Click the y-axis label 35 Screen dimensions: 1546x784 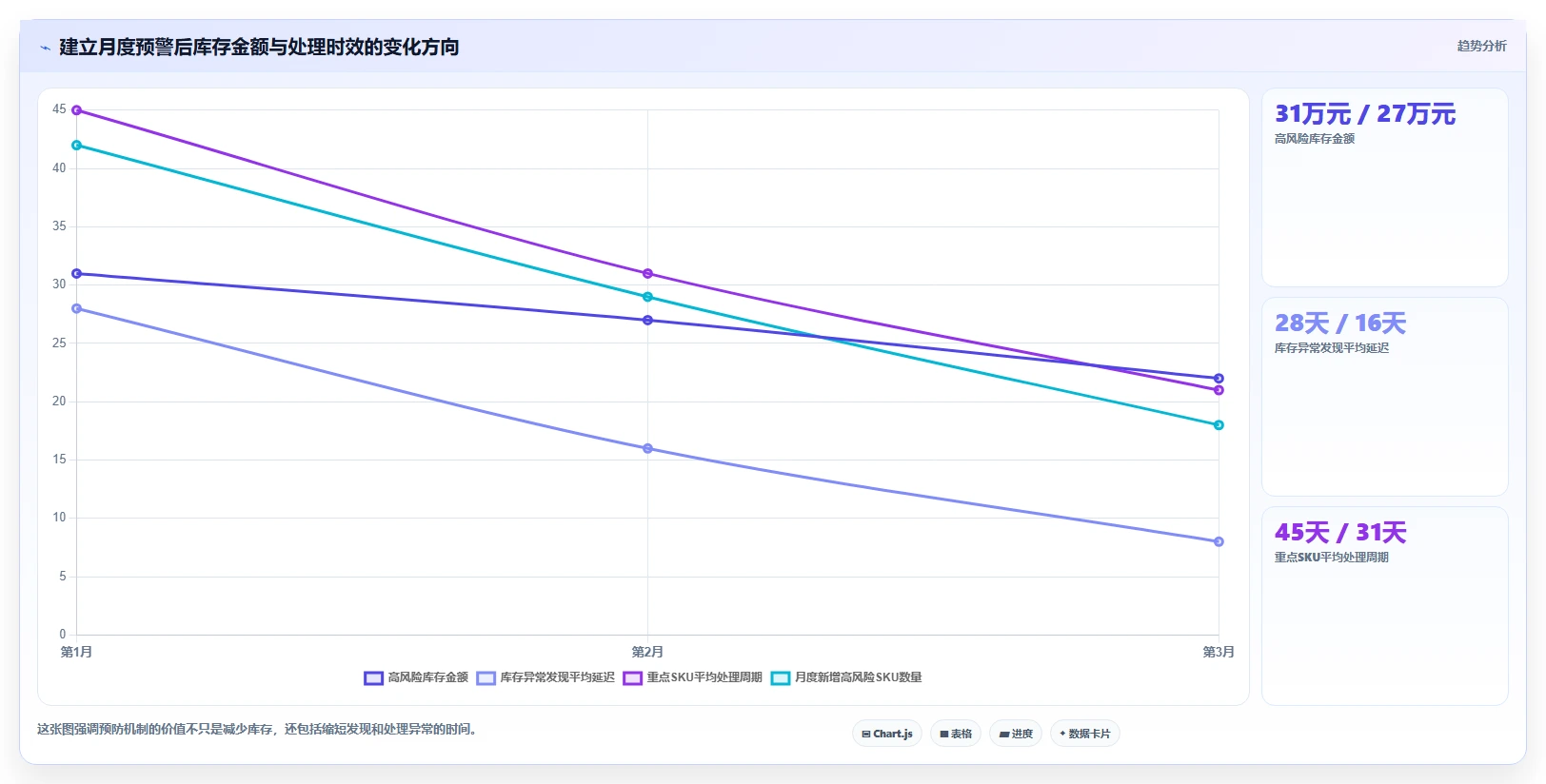coord(59,226)
